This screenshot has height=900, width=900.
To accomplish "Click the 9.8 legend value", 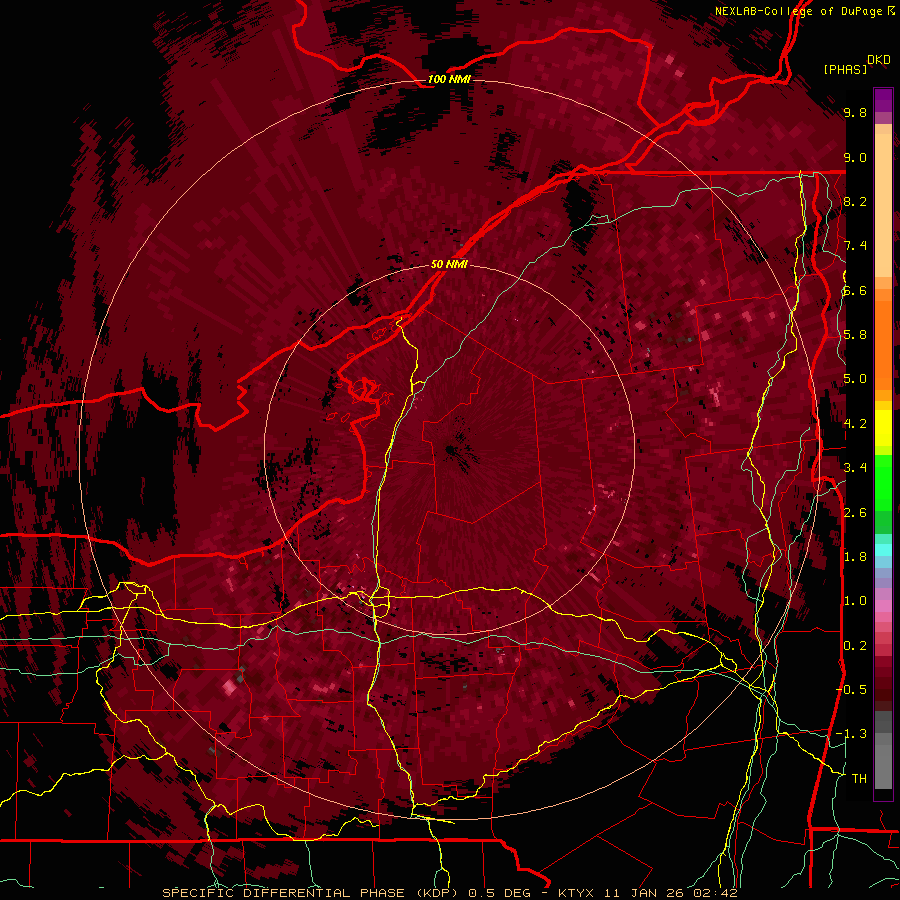I will (x=855, y=112).
